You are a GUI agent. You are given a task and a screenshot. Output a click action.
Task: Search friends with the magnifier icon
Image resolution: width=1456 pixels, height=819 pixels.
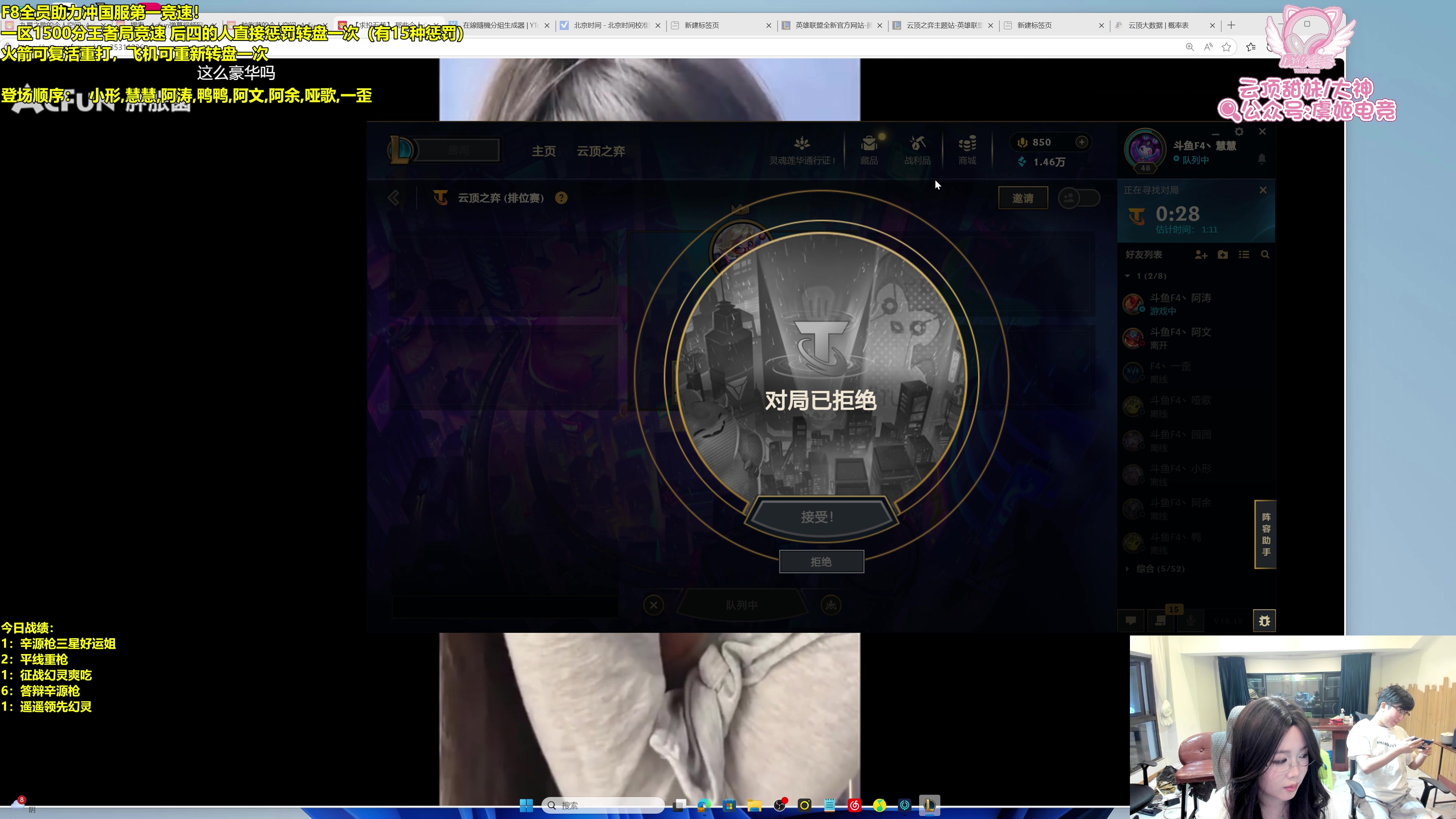point(1265,255)
